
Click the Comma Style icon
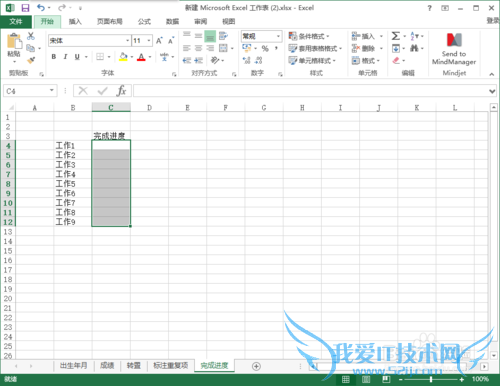[276, 49]
